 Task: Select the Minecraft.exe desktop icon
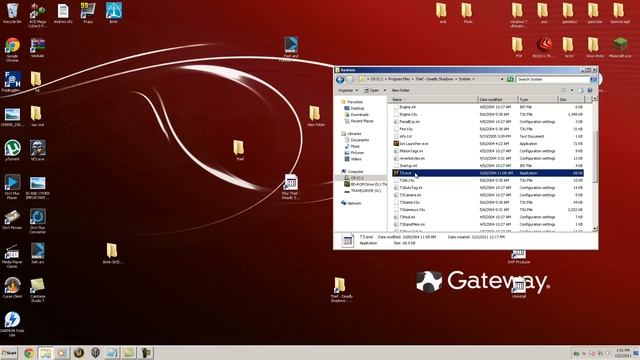[620, 47]
